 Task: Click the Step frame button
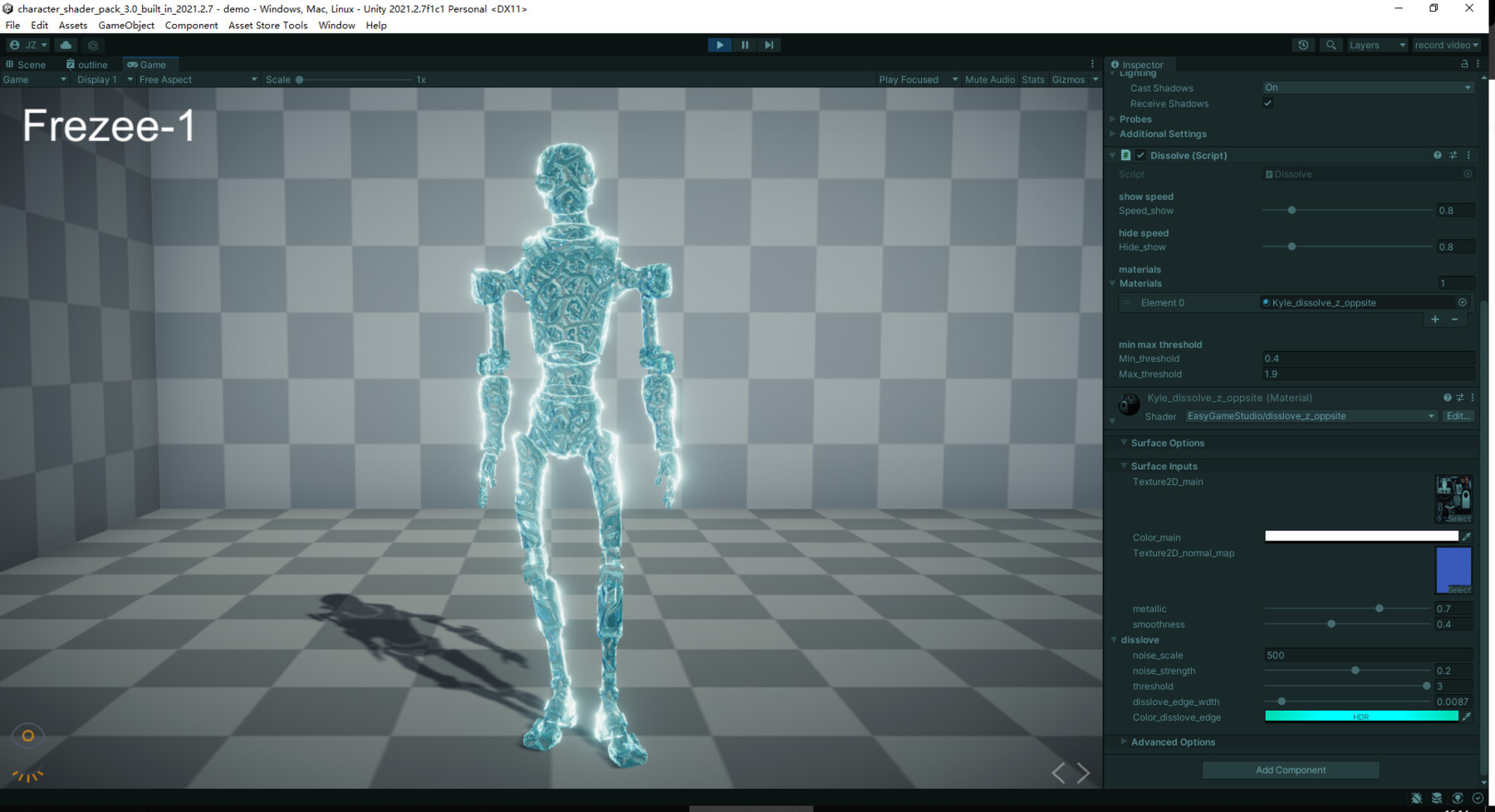pyautogui.click(x=768, y=45)
